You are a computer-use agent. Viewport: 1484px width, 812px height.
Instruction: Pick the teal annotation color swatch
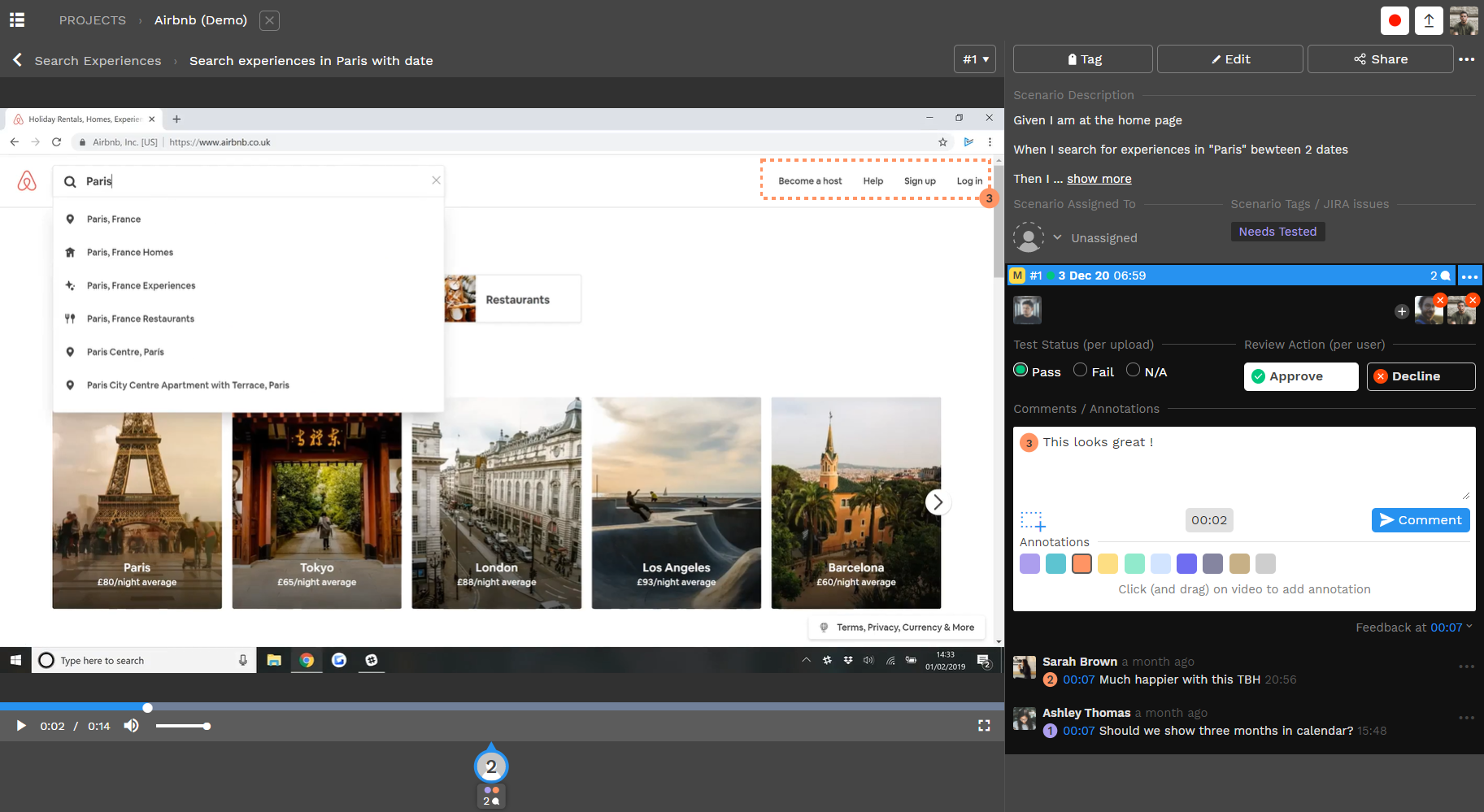[1055, 562]
